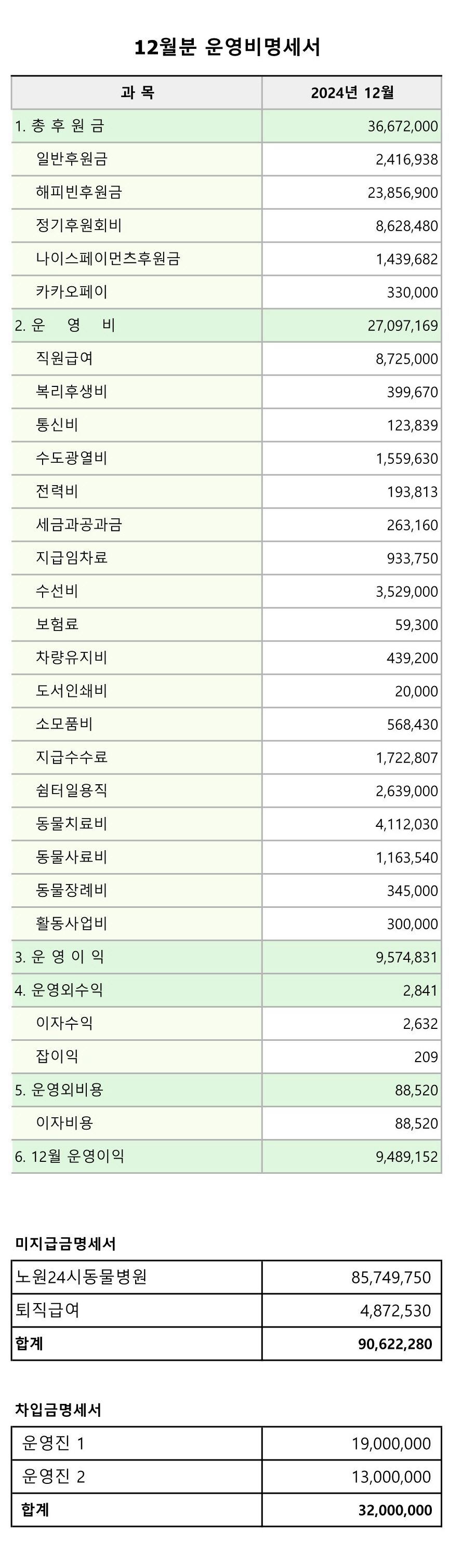The image size is (462, 1568).
Task: Click the 수도광열비 amount 1,559,630
Action: tap(406, 459)
